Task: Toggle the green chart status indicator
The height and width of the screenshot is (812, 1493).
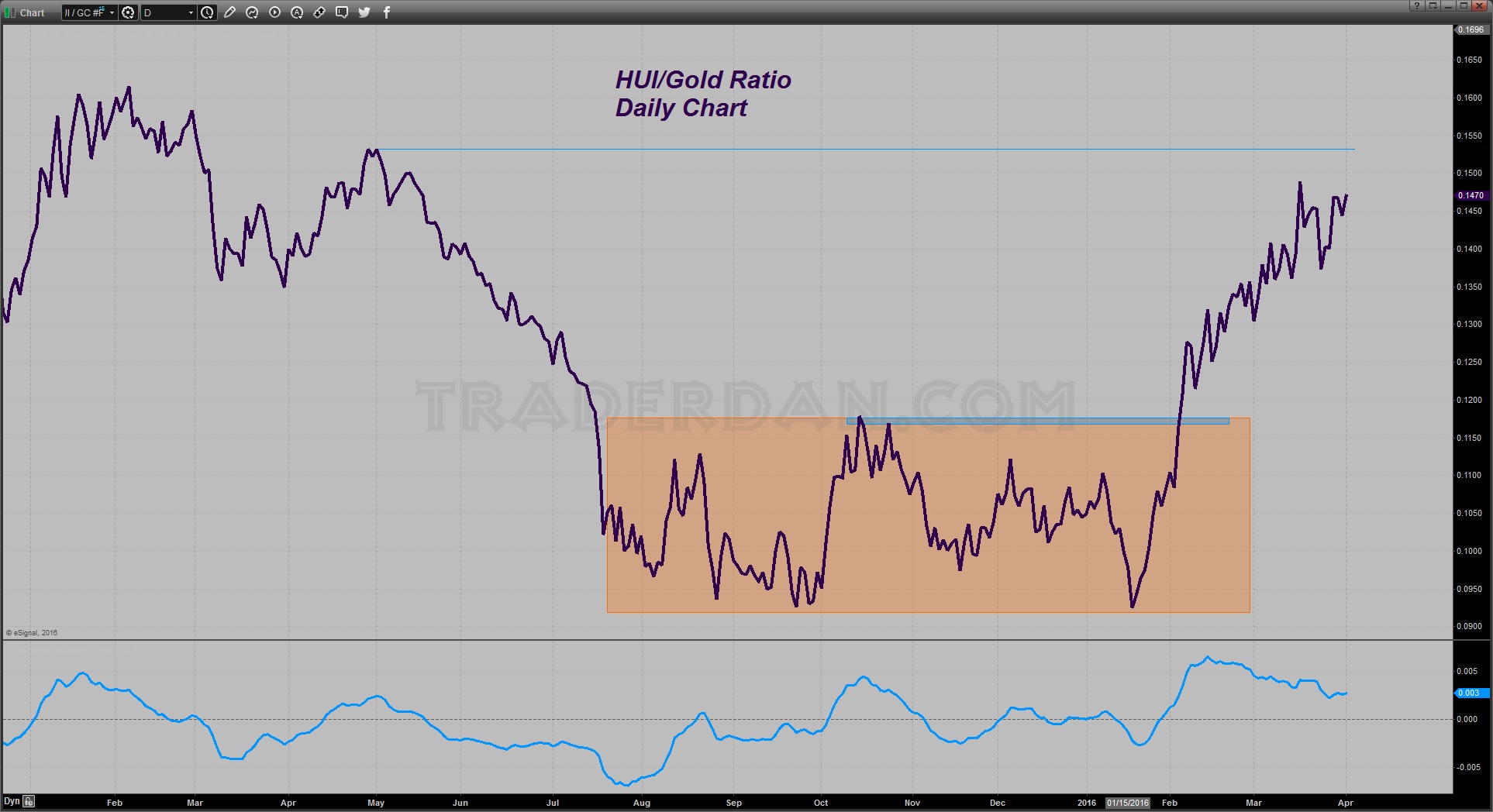Action: click(x=10, y=12)
